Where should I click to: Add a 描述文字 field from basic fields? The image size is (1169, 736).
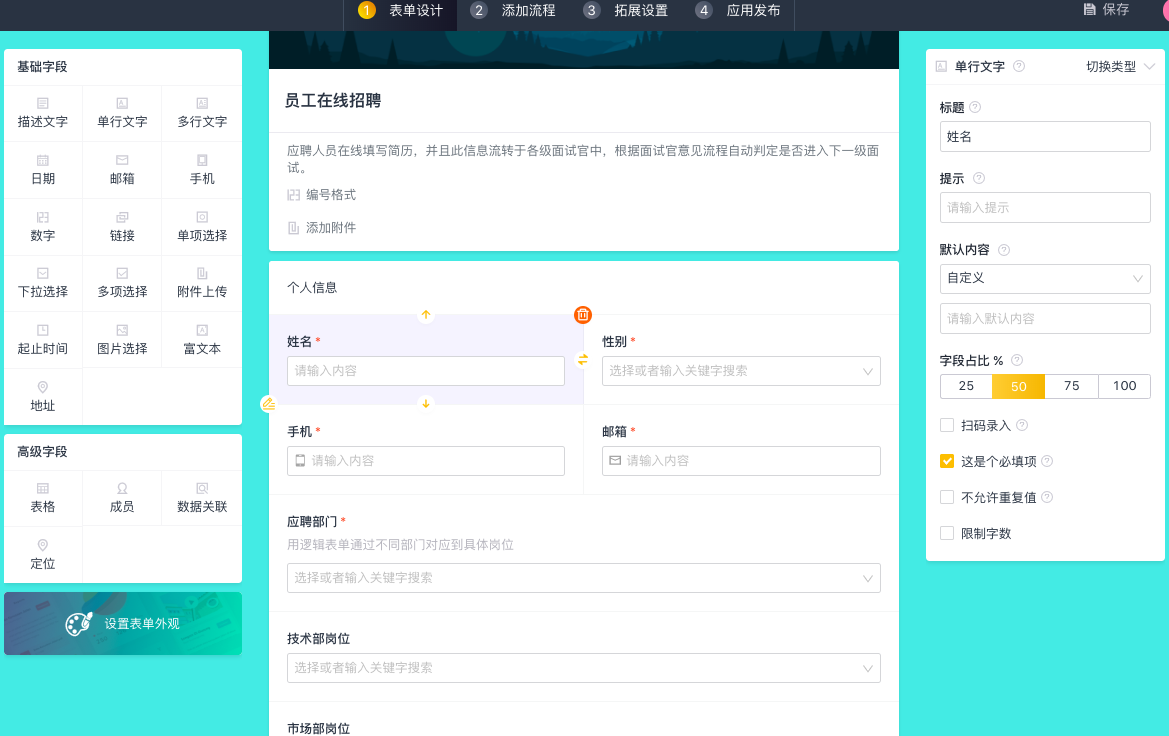tap(42, 113)
